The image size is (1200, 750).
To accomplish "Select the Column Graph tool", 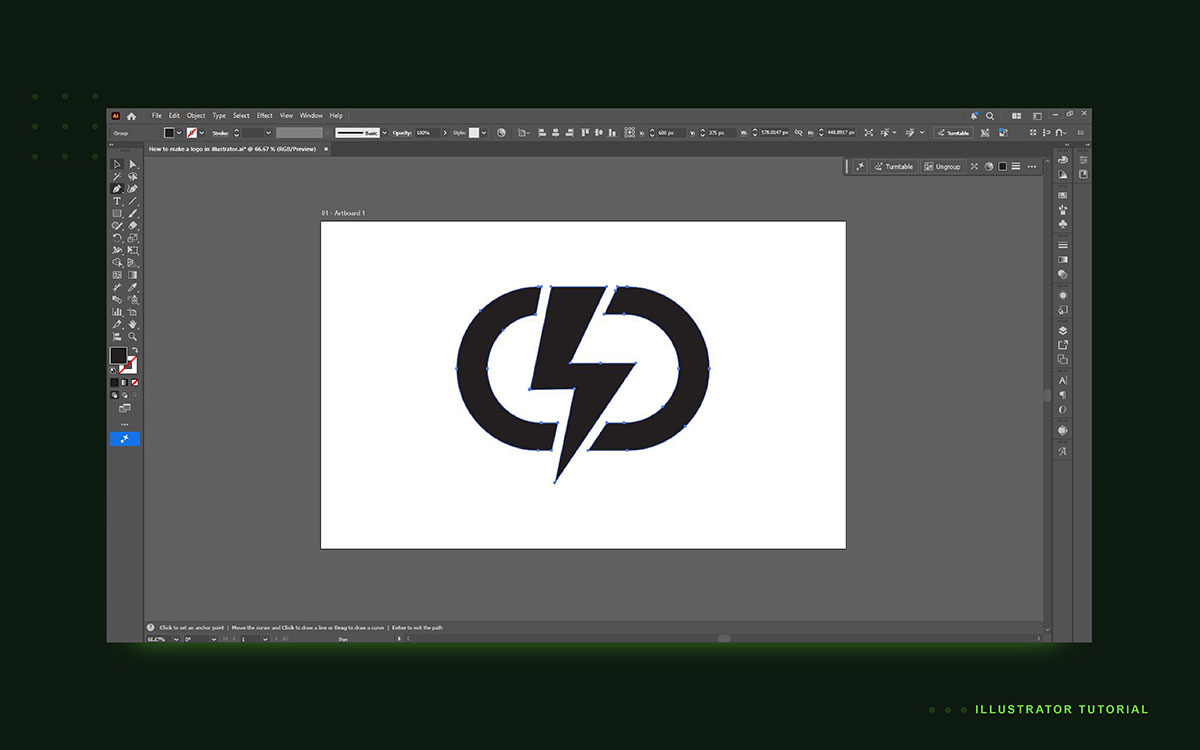I will point(117,312).
